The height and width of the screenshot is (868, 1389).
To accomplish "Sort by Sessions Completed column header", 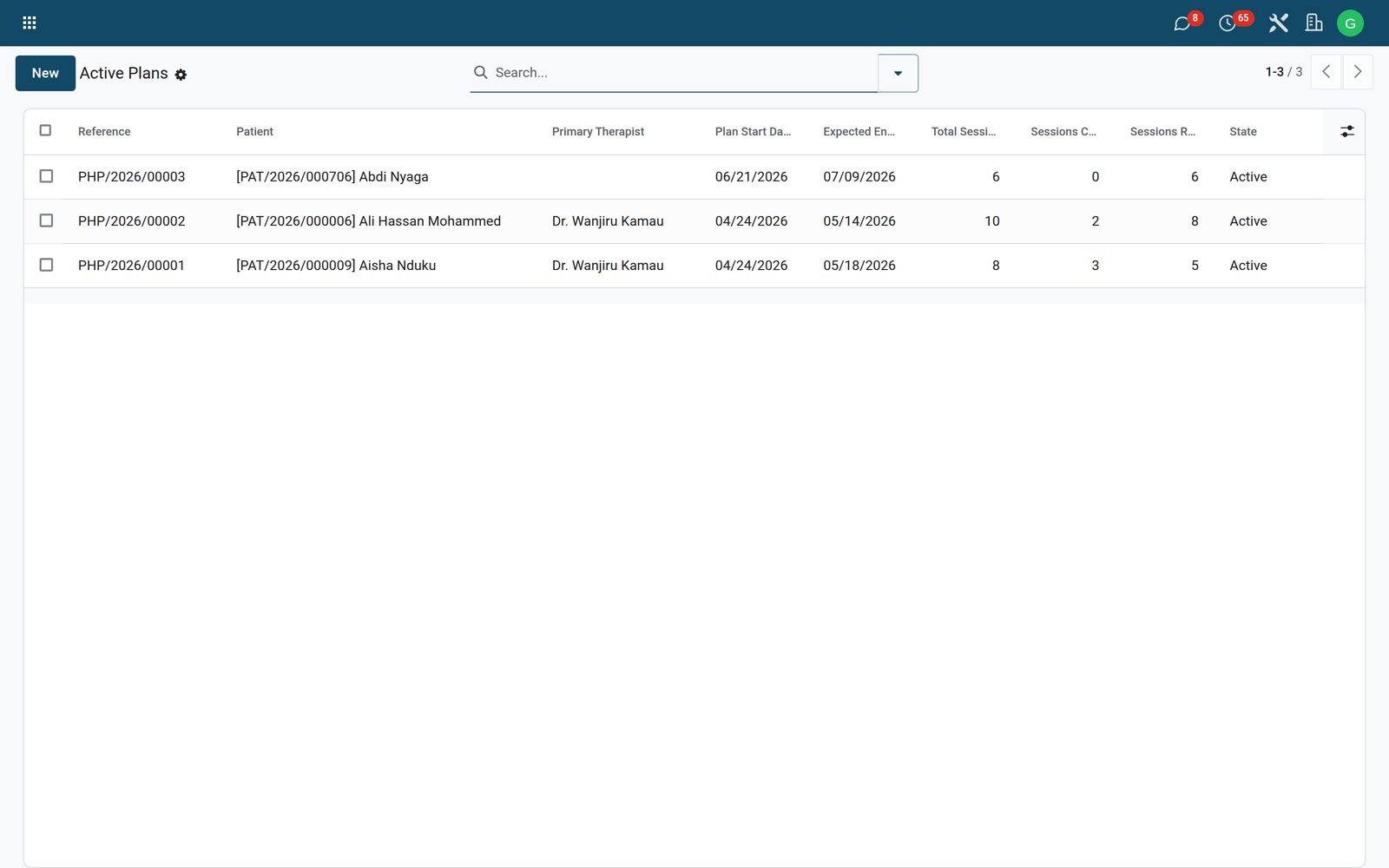I will click(1063, 132).
